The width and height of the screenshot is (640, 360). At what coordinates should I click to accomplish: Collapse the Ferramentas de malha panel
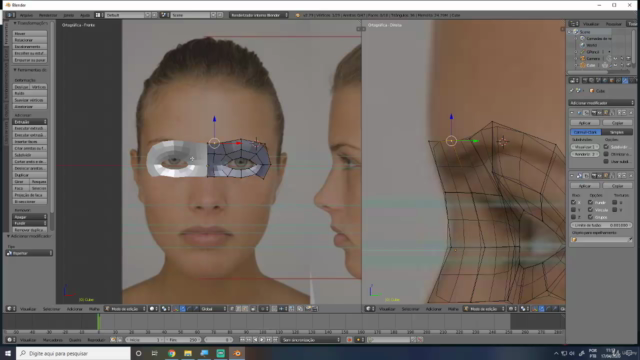pos(15,70)
